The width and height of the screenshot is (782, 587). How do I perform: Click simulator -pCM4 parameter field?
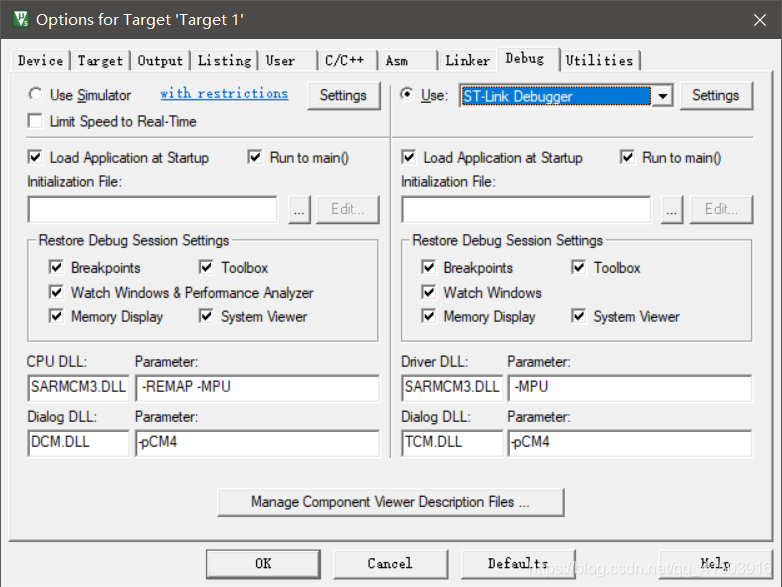pos(257,443)
